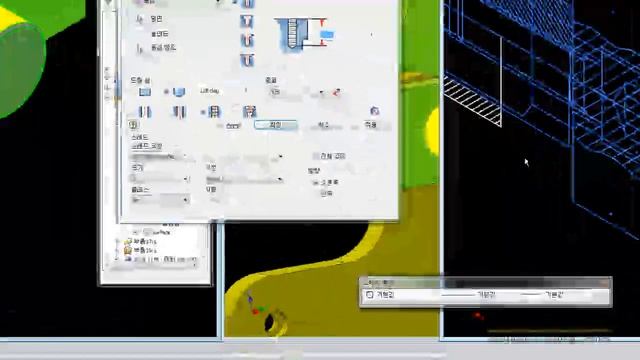Open the thread size dropdown
Image resolution: width=640 pixels, height=360 pixels.
click(x=160, y=179)
